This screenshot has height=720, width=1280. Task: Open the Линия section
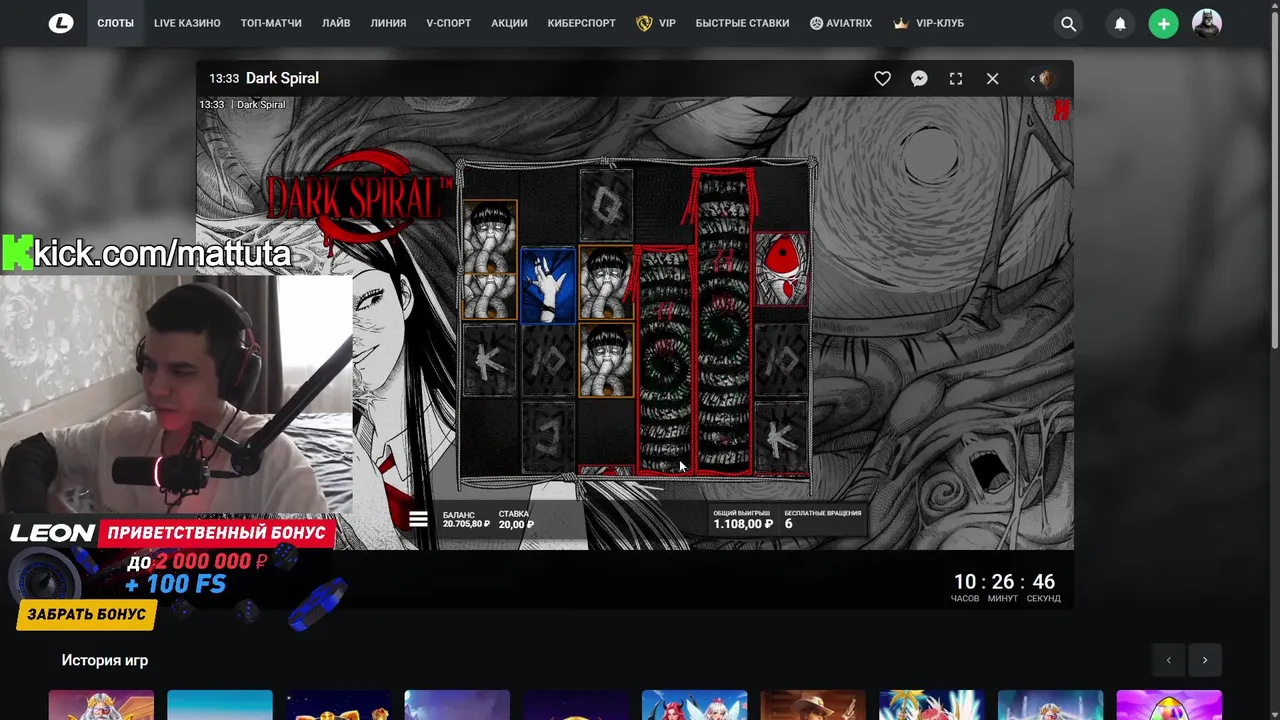tap(388, 23)
